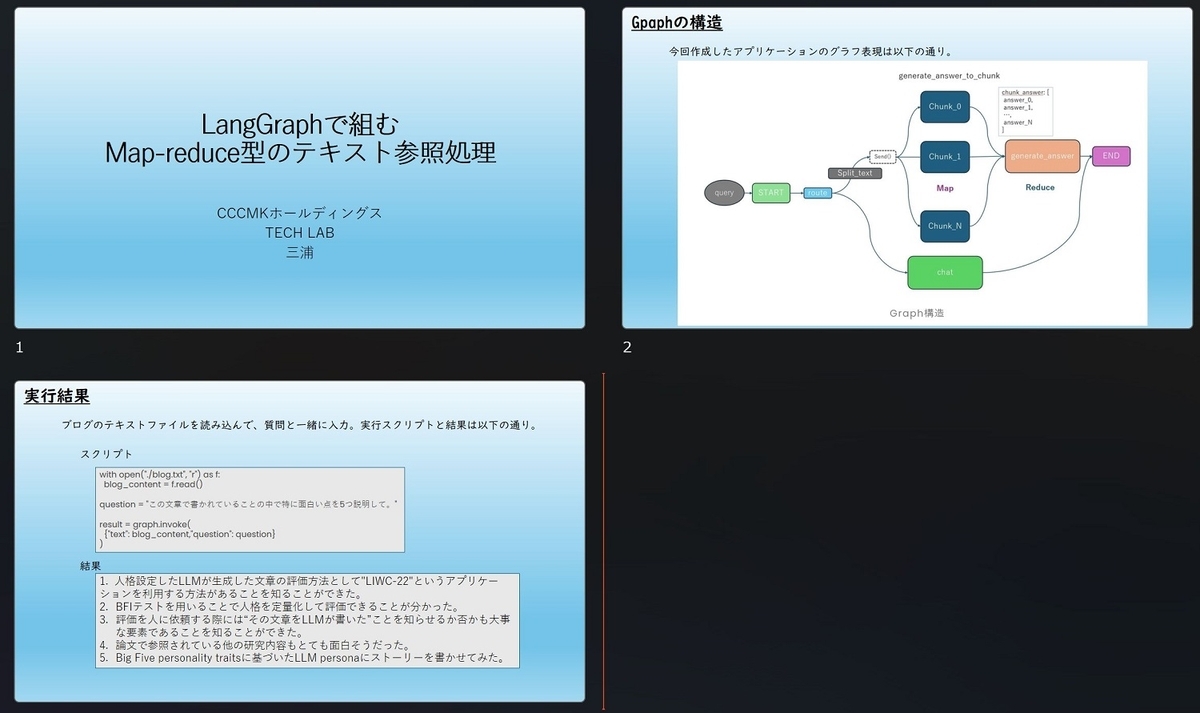This screenshot has width=1200, height=713.
Task: Click the green 'chat' node
Action: pos(945,272)
